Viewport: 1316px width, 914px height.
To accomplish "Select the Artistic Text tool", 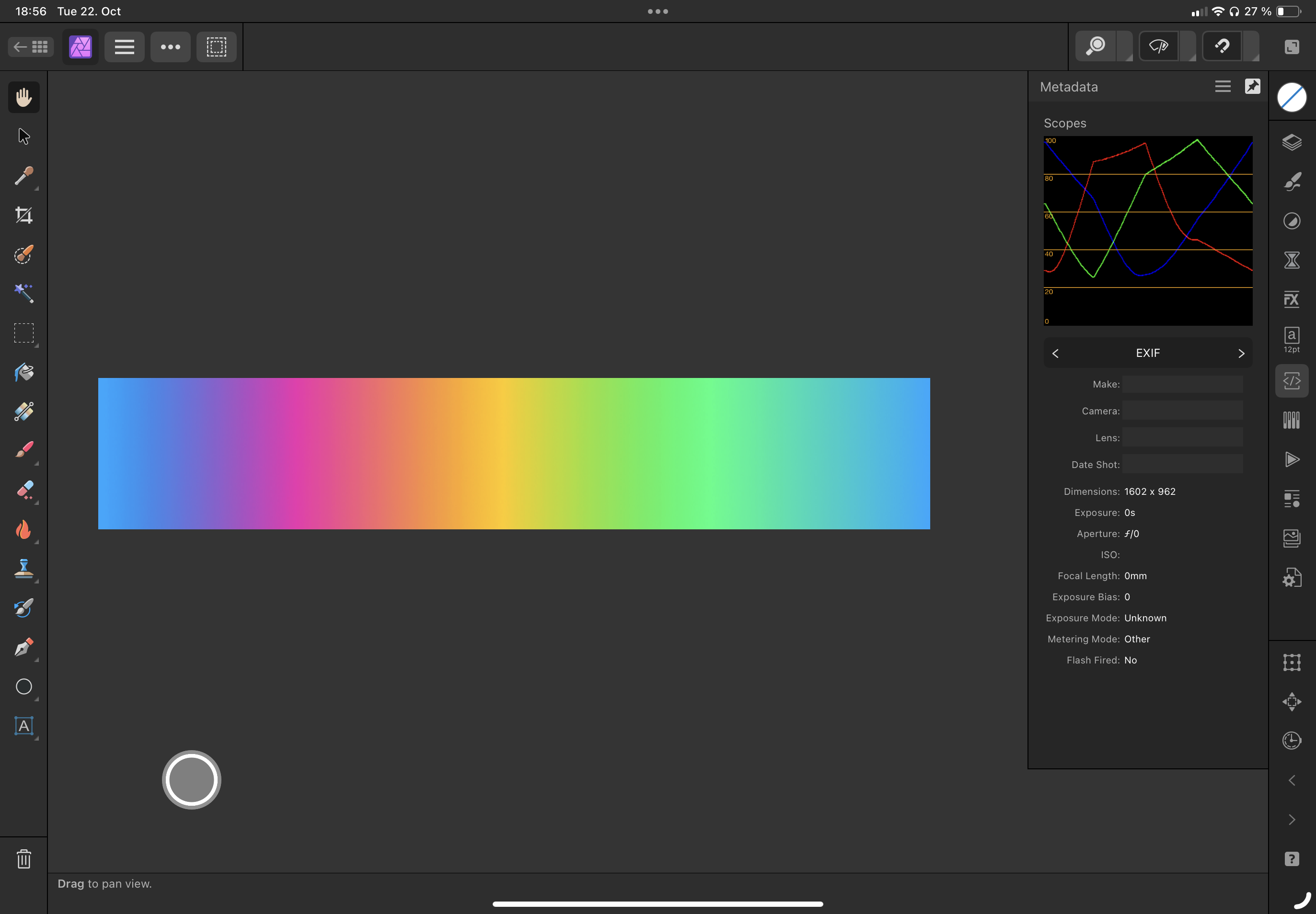I will (23, 726).
